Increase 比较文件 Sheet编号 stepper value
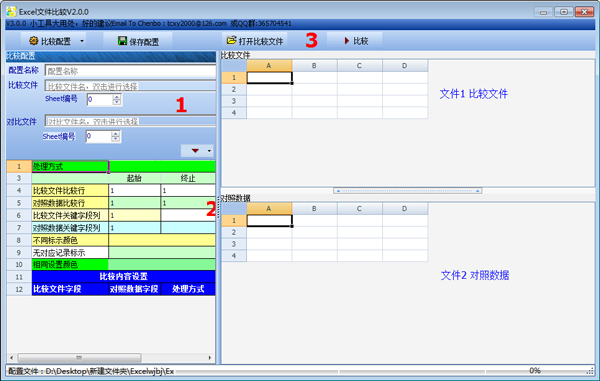The width and height of the screenshot is (600, 381). [117, 97]
